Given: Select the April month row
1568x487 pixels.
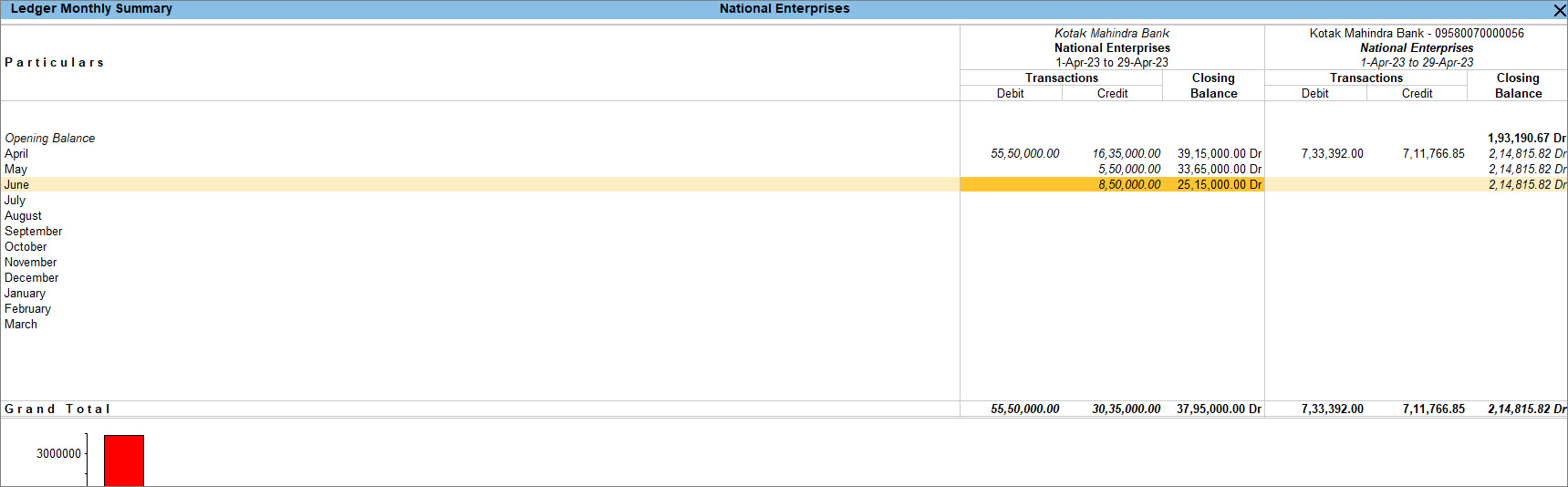Looking at the screenshot, I should point(16,154).
